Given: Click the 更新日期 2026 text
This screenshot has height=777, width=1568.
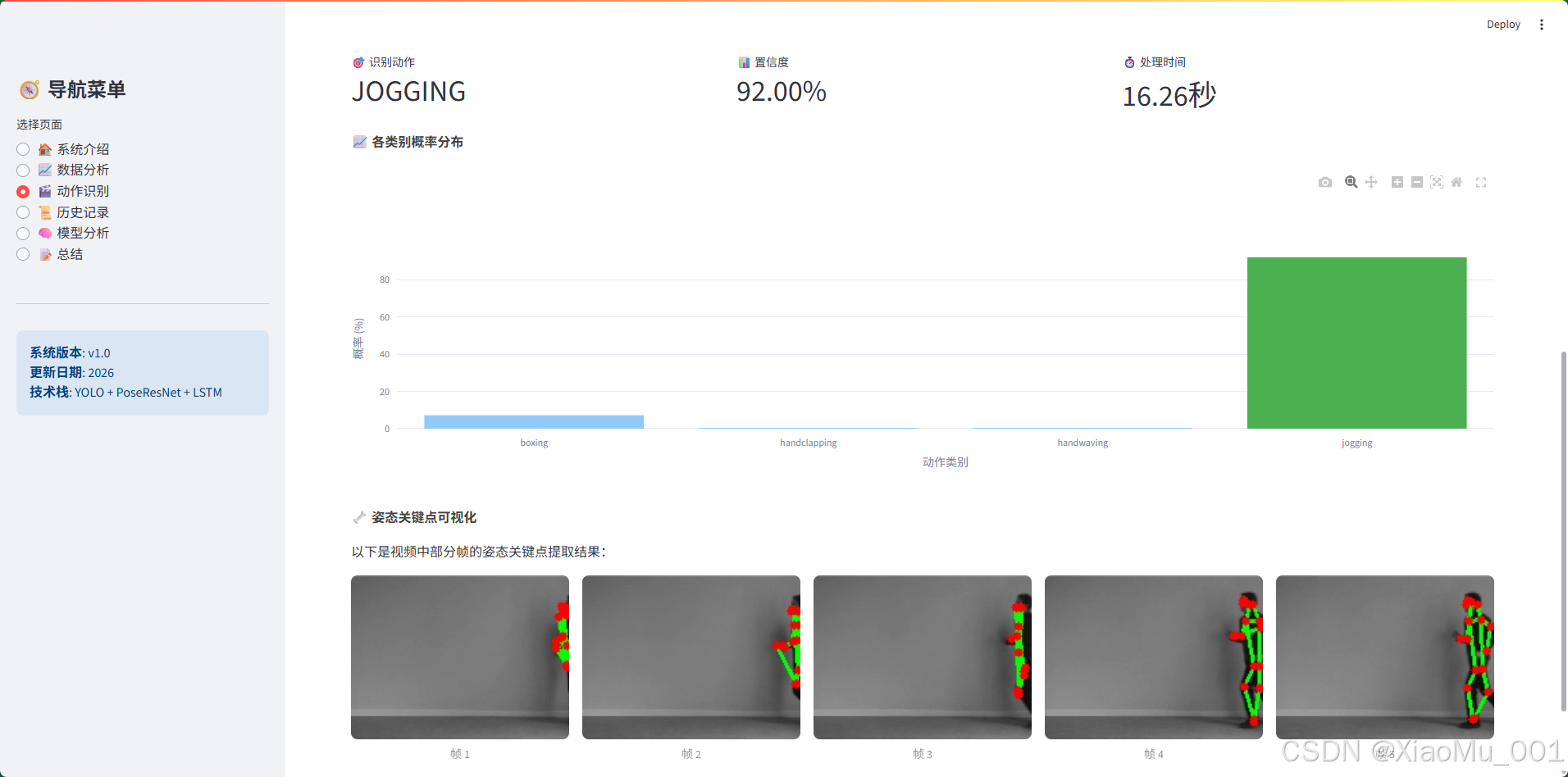Looking at the screenshot, I should pos(72,372).
